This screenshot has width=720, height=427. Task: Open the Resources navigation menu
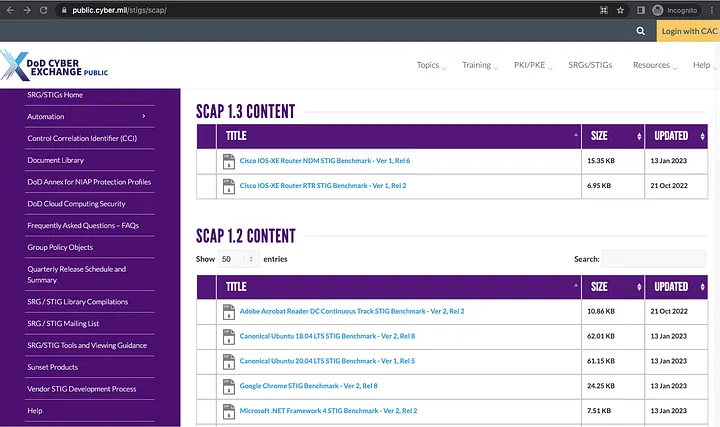[655, 65]
